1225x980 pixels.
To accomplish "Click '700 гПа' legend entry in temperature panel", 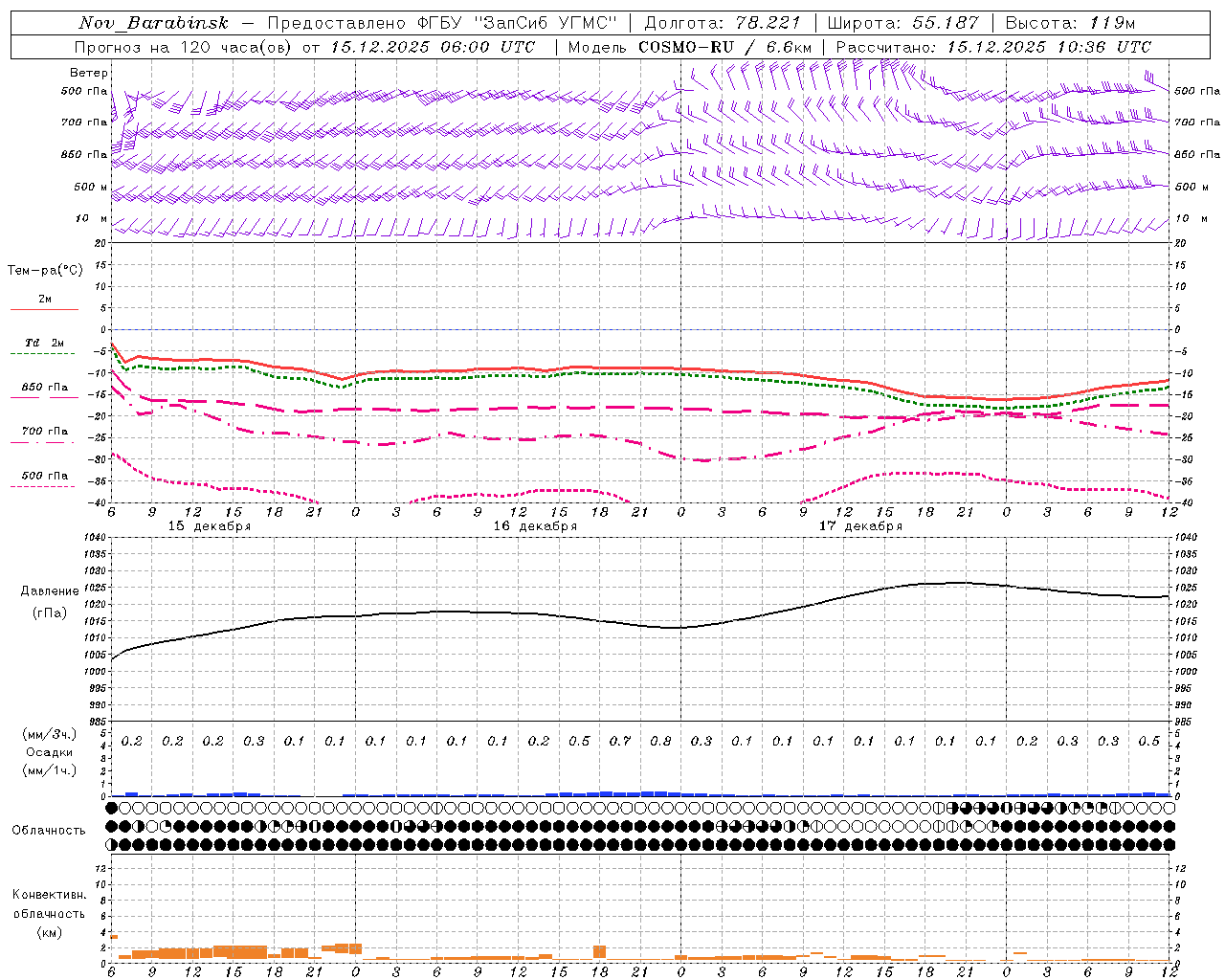I will coord(45,432).
